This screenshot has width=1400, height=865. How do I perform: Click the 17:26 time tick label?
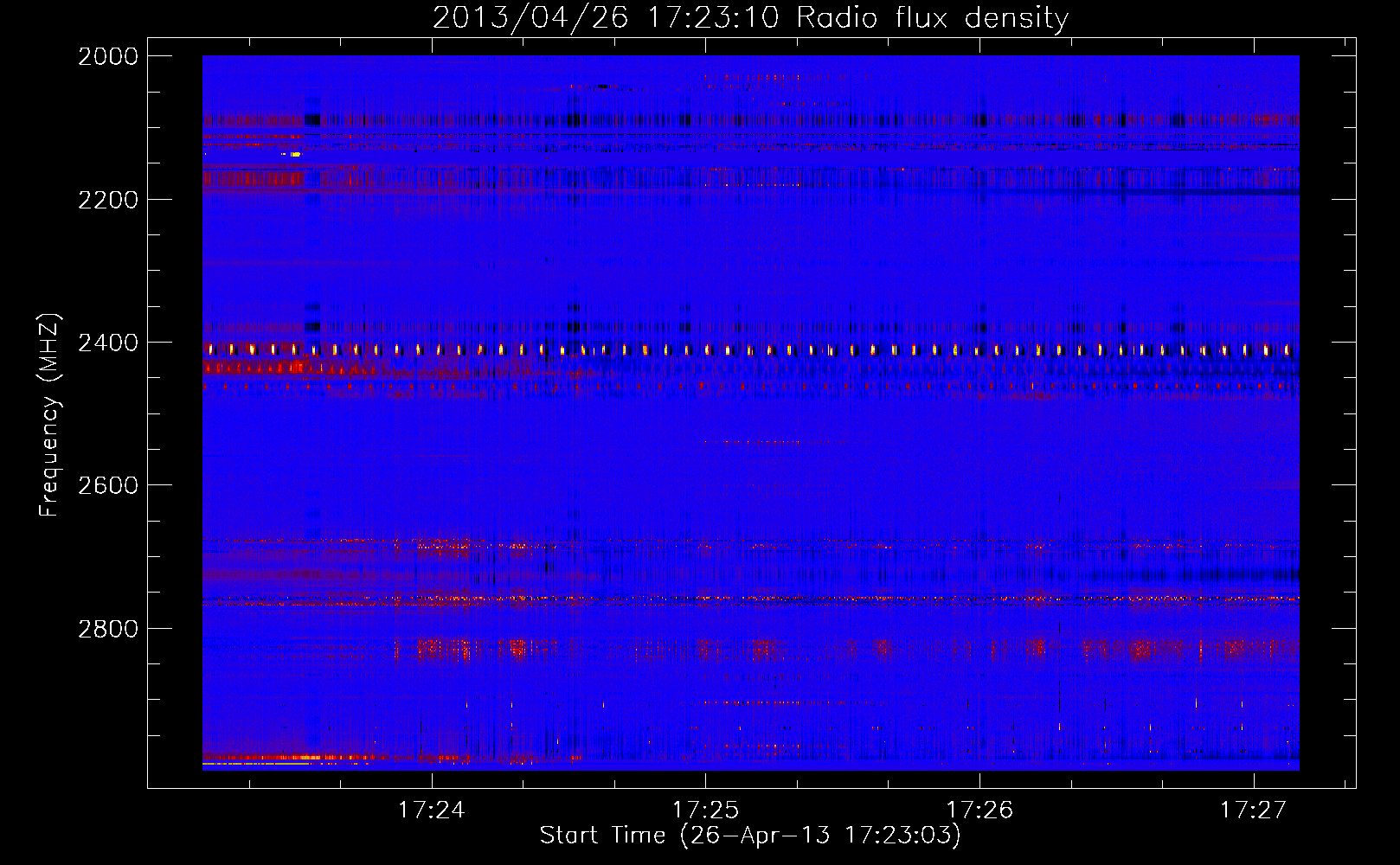tap(979, 811)
